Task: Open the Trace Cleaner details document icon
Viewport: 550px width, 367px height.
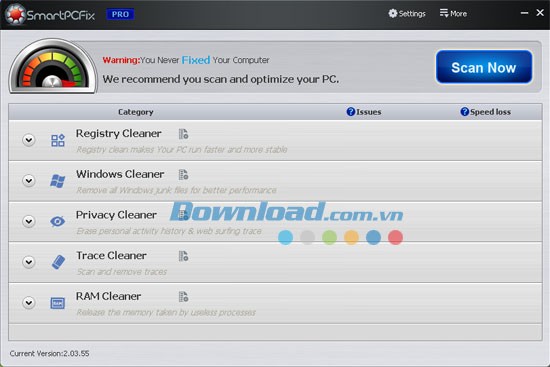Action: [183, 256]
